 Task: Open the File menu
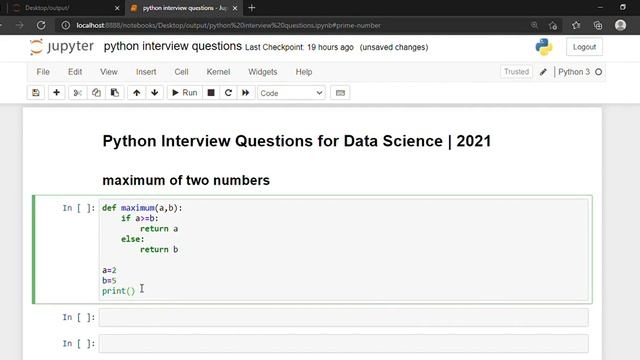pos(43,72)
